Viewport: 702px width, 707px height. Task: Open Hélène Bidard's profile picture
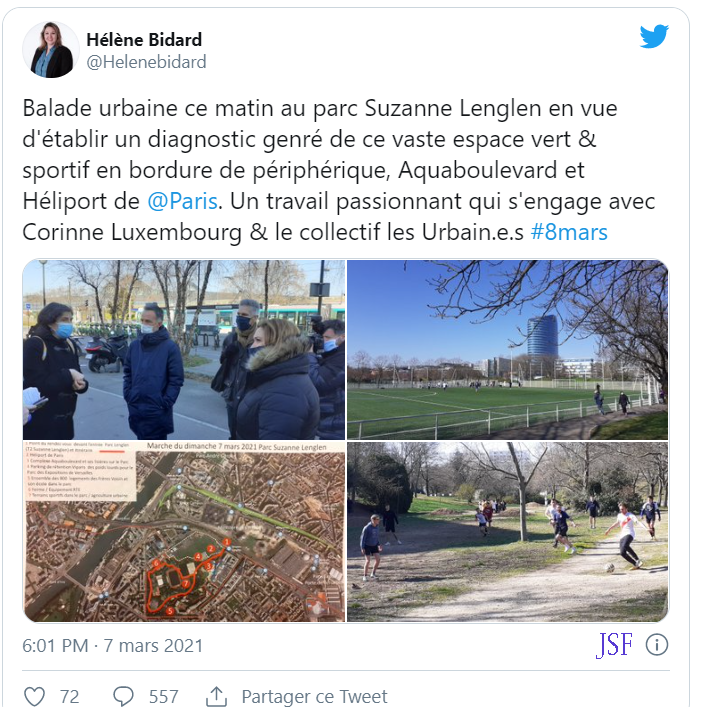pyautogui.click(x=51, y=50)
